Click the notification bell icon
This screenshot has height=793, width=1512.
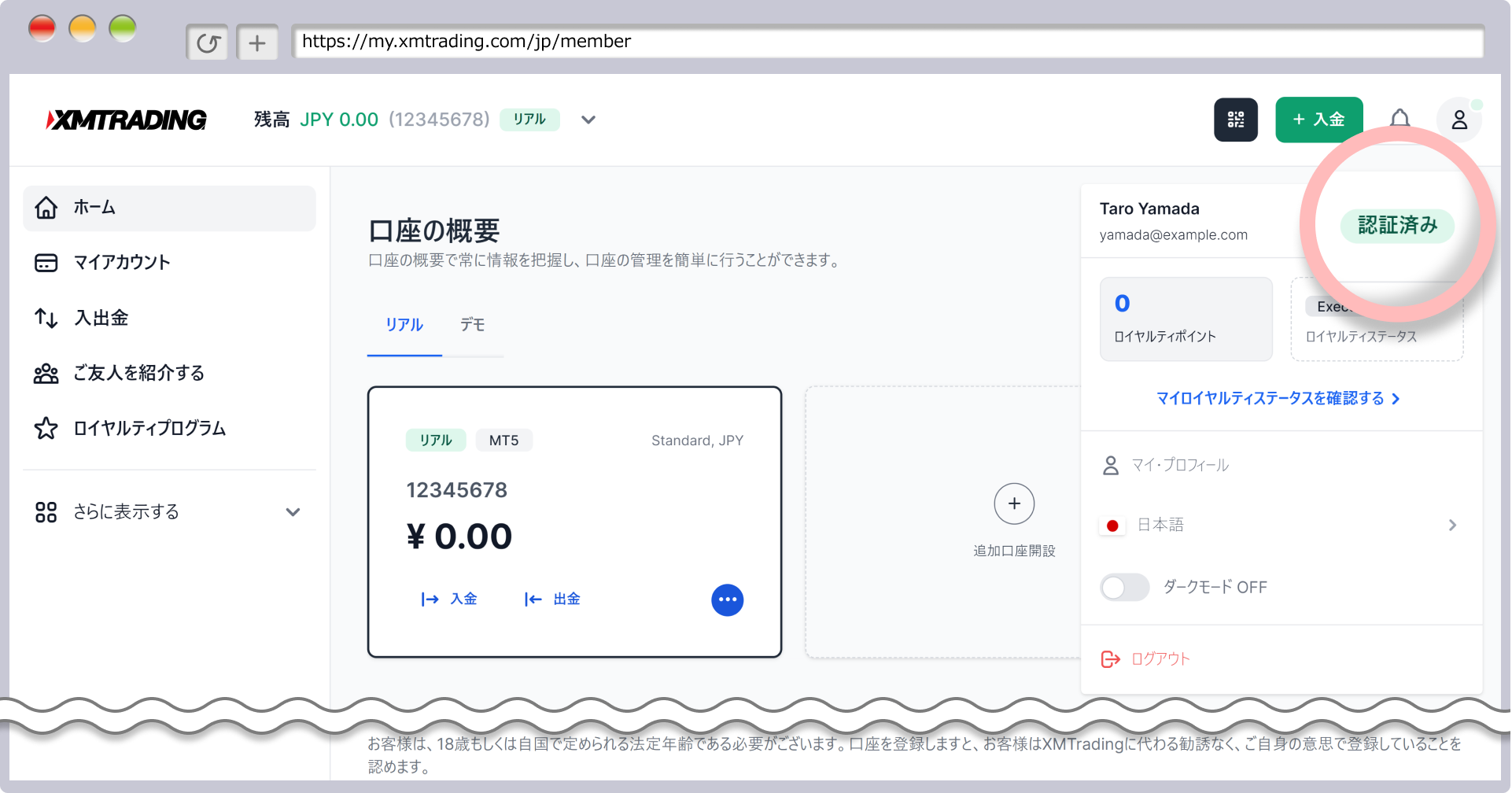point(1400,119)
